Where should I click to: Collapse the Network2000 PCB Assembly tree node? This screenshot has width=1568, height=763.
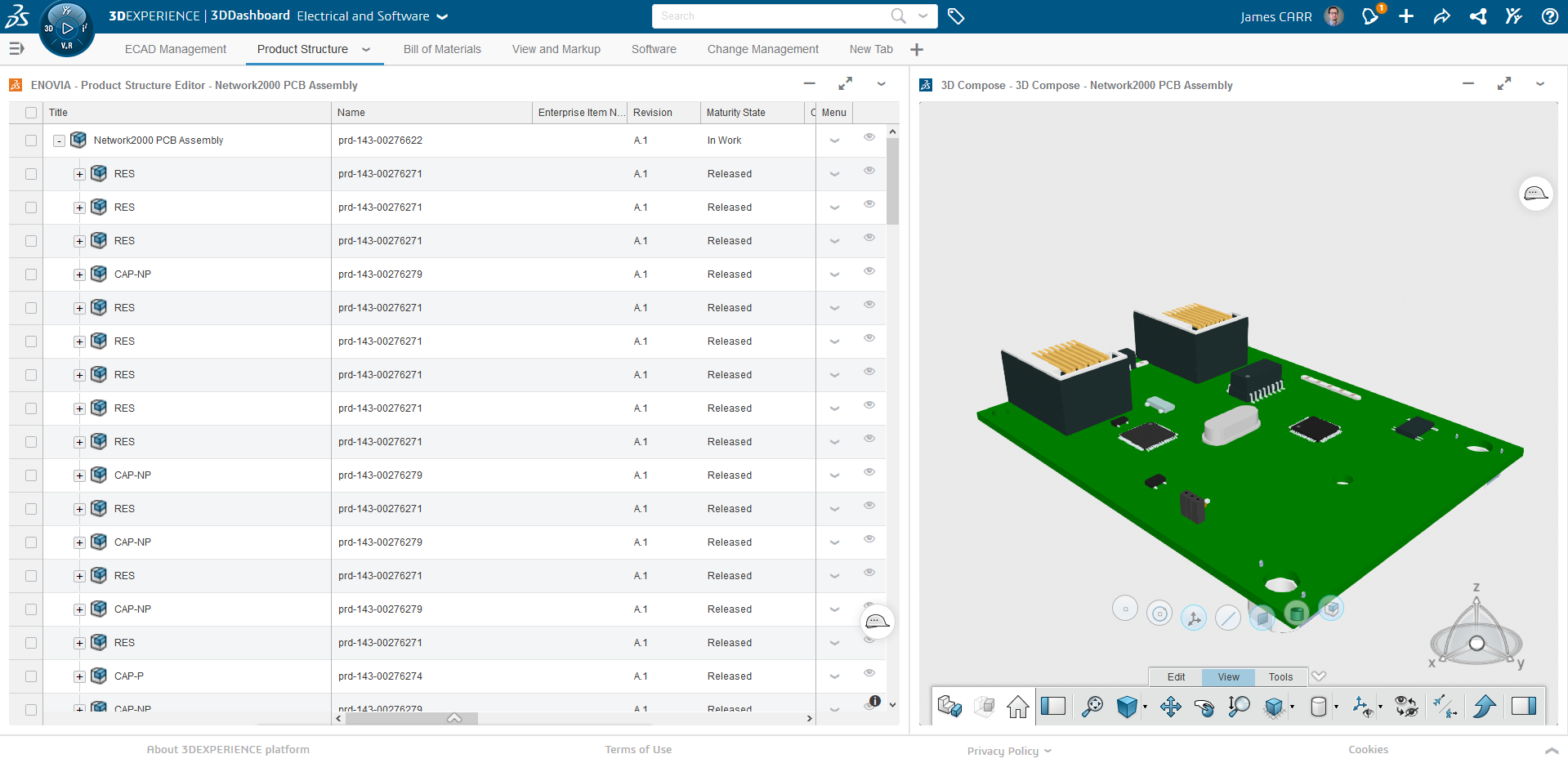coord(59,141)
